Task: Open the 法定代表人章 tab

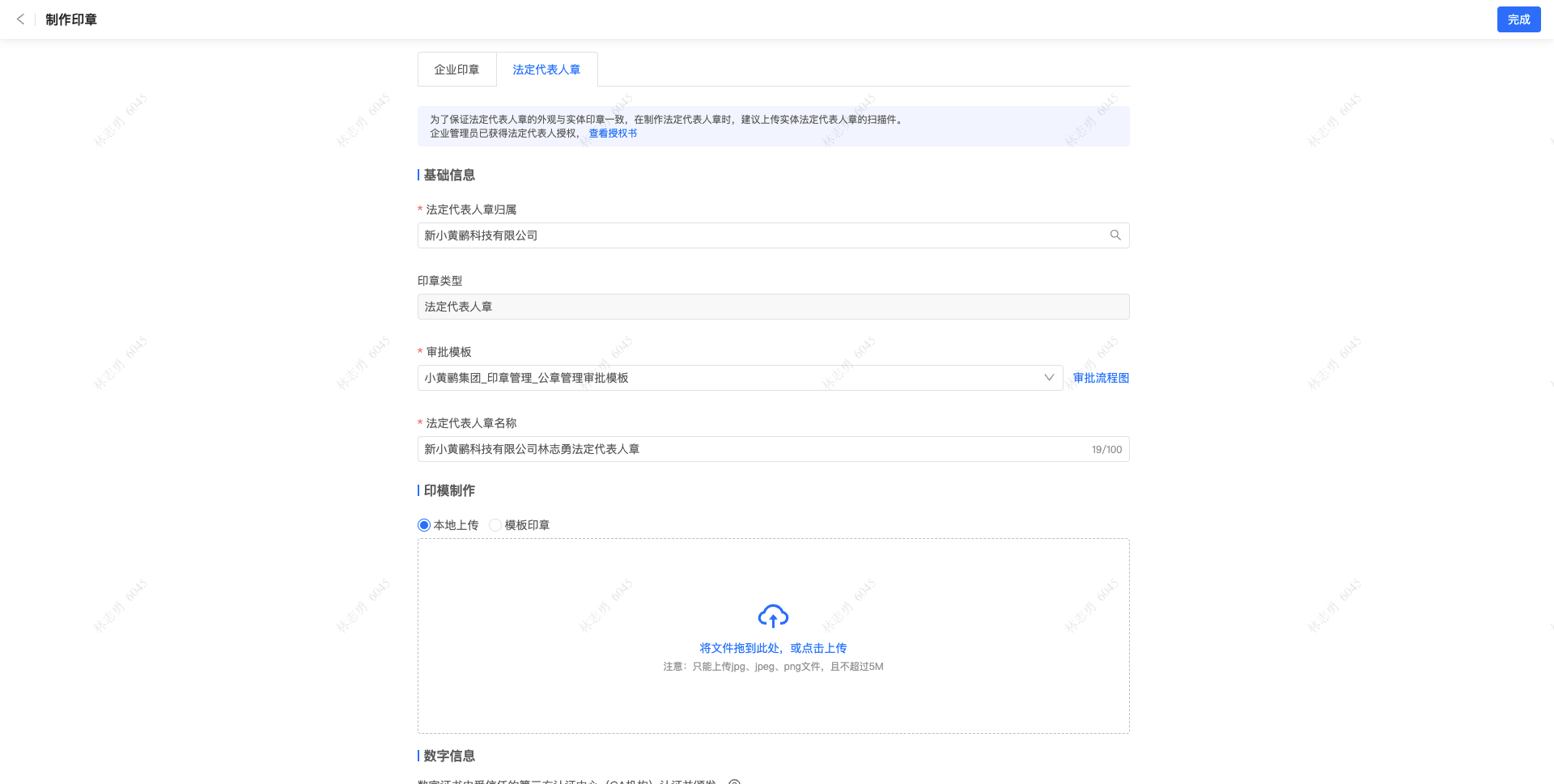Action: point(546,70)
